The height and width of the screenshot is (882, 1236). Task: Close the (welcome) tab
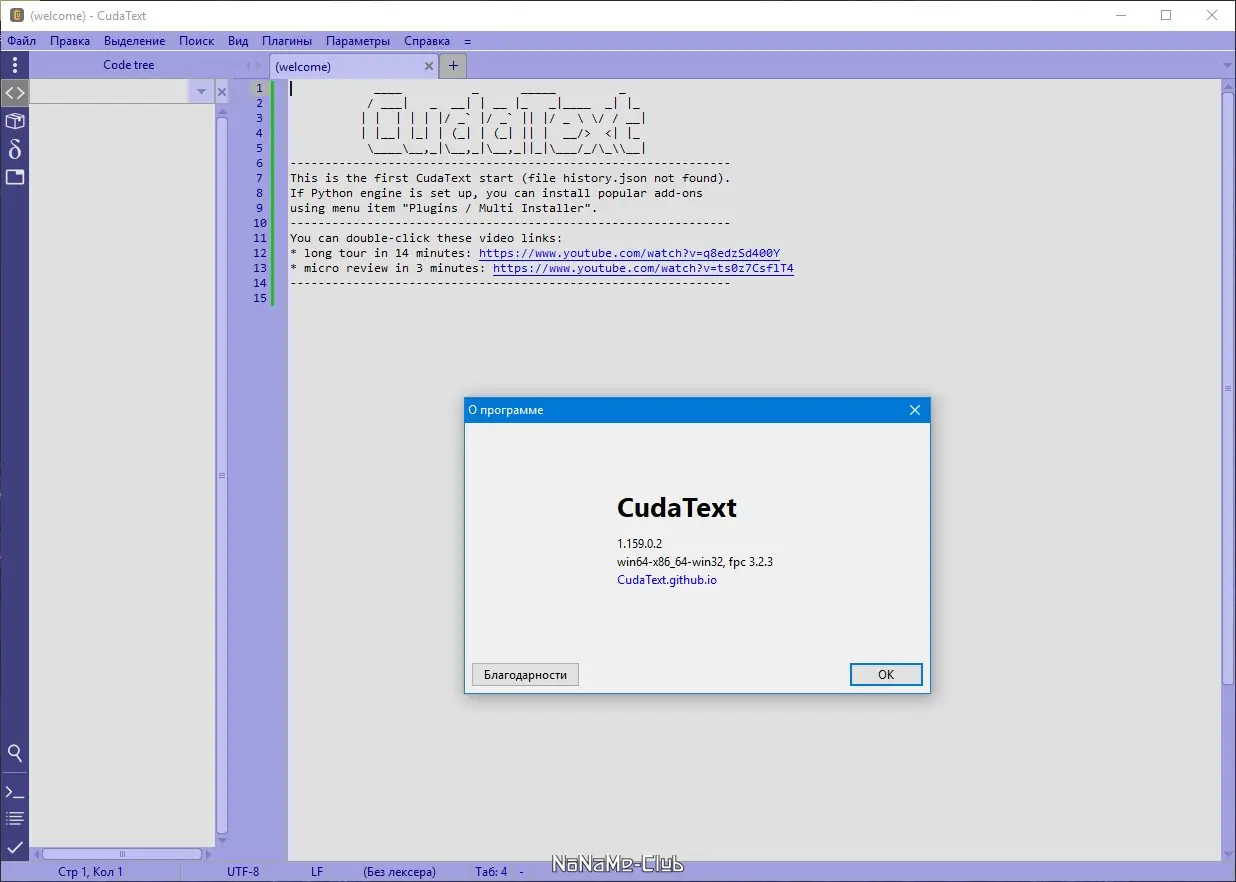click(x=429, y=66)
